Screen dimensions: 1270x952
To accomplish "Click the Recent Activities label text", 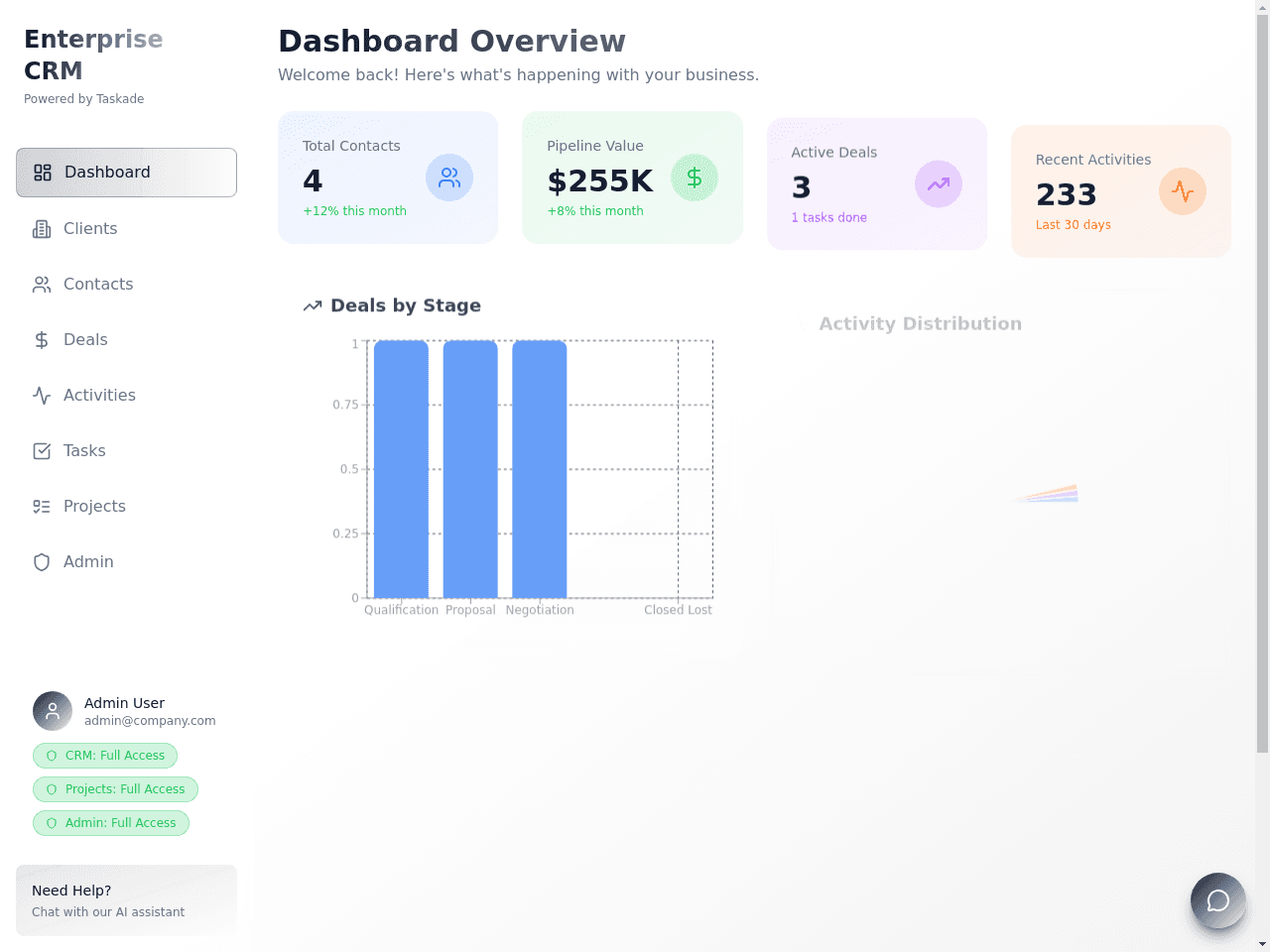I will coord(1093,160).
